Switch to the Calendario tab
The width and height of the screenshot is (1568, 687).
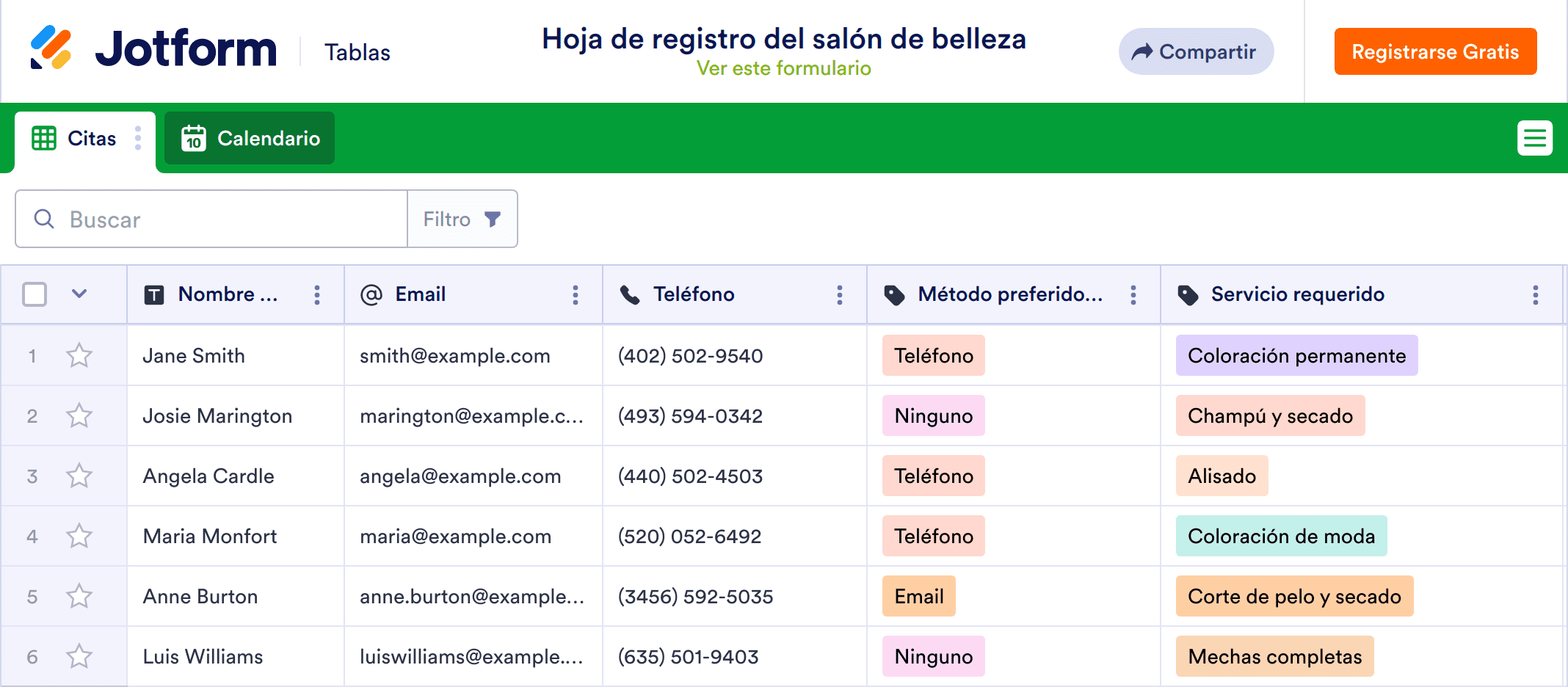(x=250, y=138)
